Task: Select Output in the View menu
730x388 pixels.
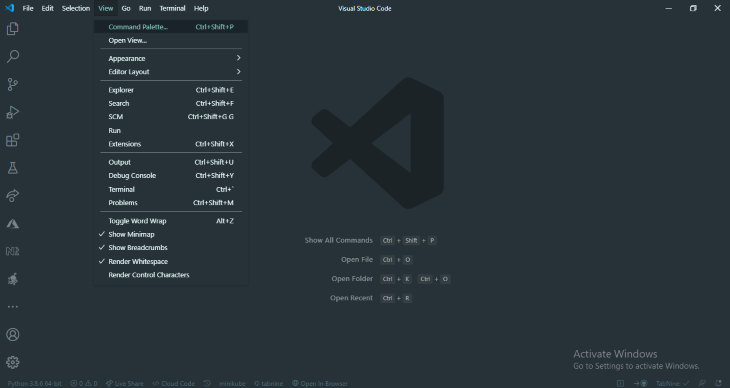Action: click(x=171, y=162)
